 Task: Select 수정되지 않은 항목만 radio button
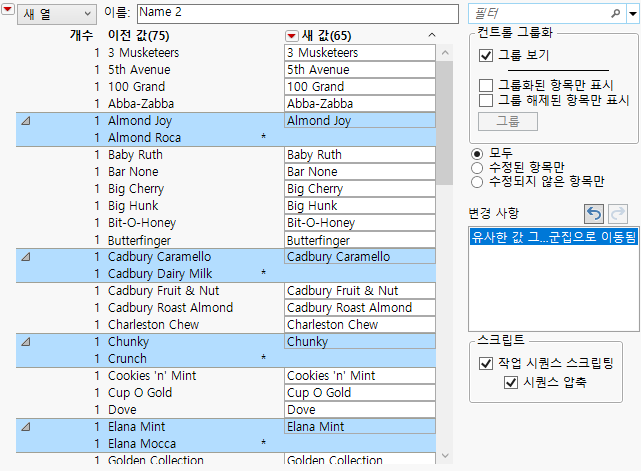(477, 182)
